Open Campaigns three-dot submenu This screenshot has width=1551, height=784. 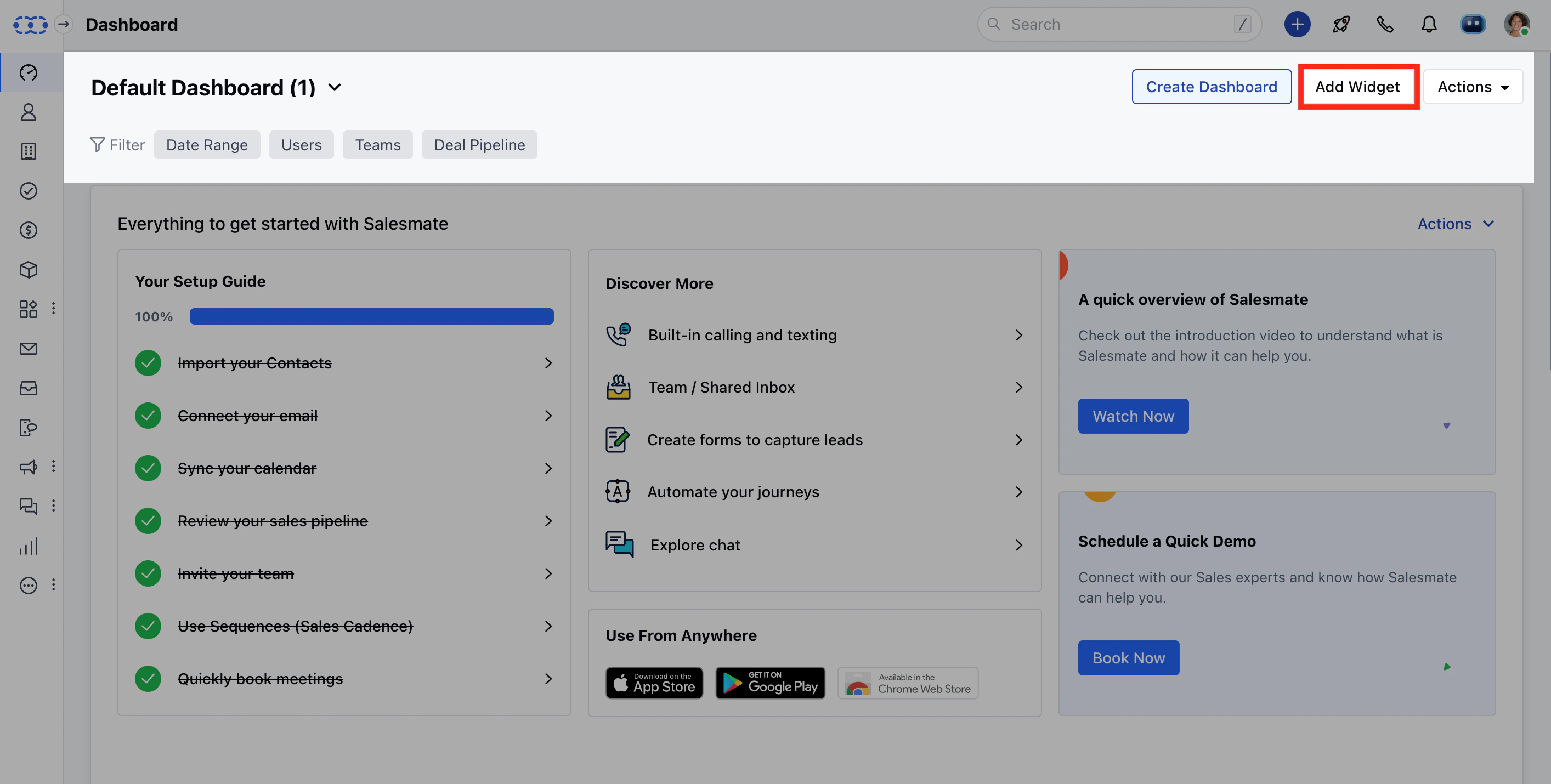click(54, 467)
